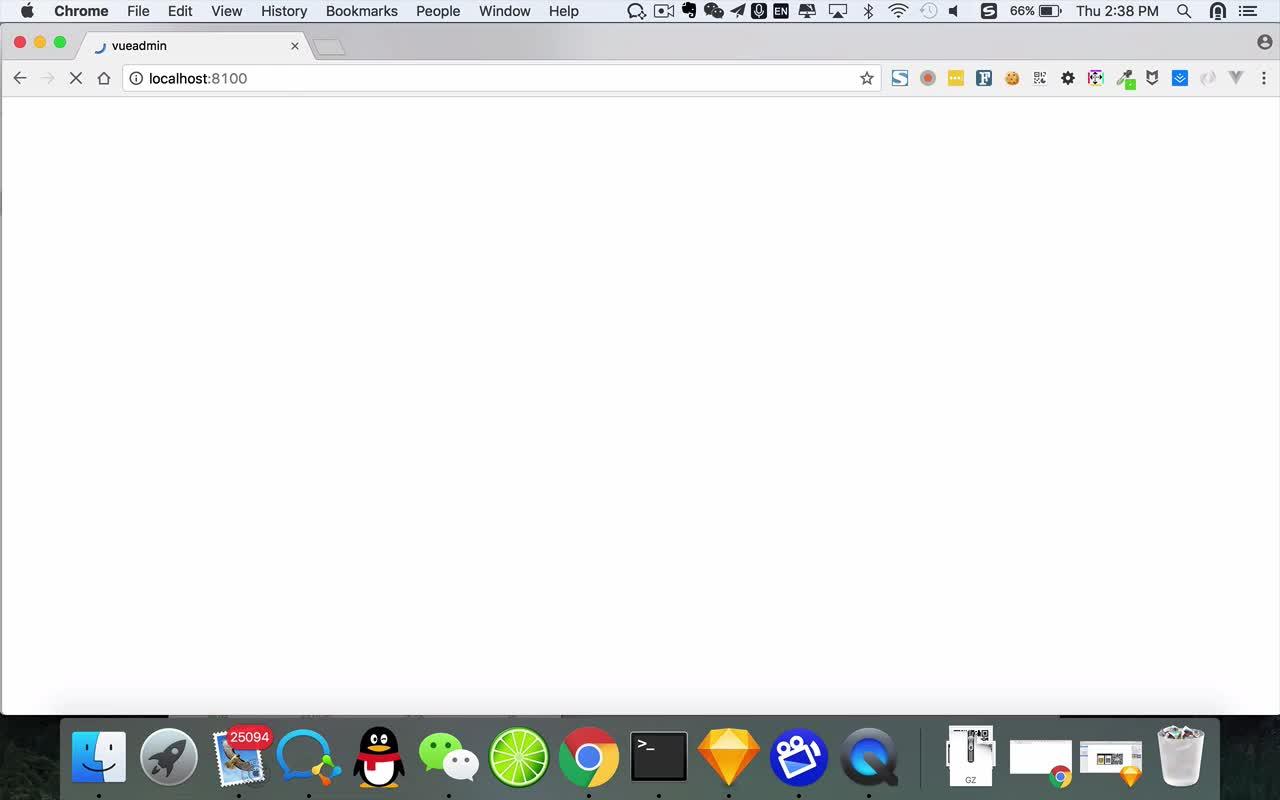Go to the home page via house icon
Image resolution: width=1280 pixels, height=800 pixels.
(104, 78)
